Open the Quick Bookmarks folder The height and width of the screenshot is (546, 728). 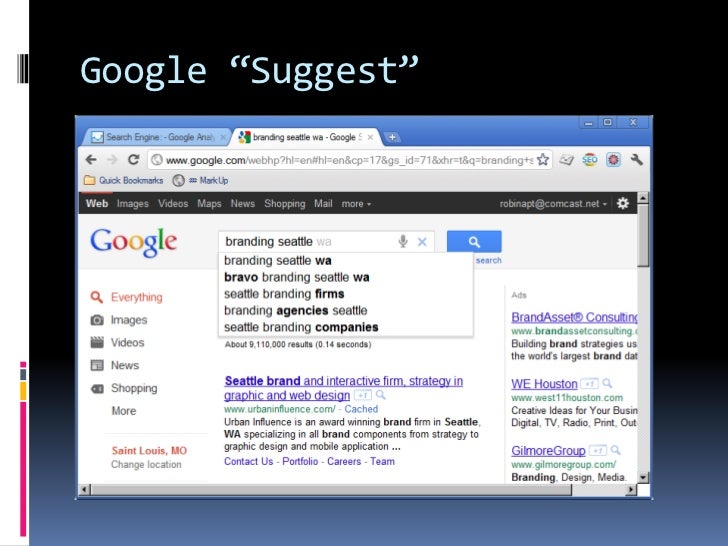[x=124, y=180]
